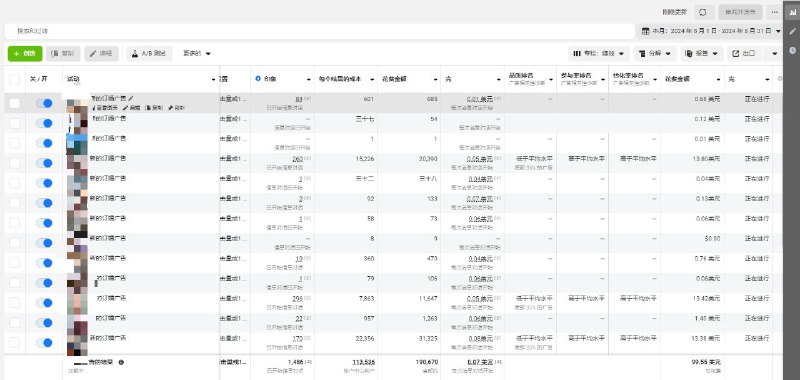Click the 31,325 cell value
The width and height of the screenshot is (800, 380).
(x=428, y=338)
